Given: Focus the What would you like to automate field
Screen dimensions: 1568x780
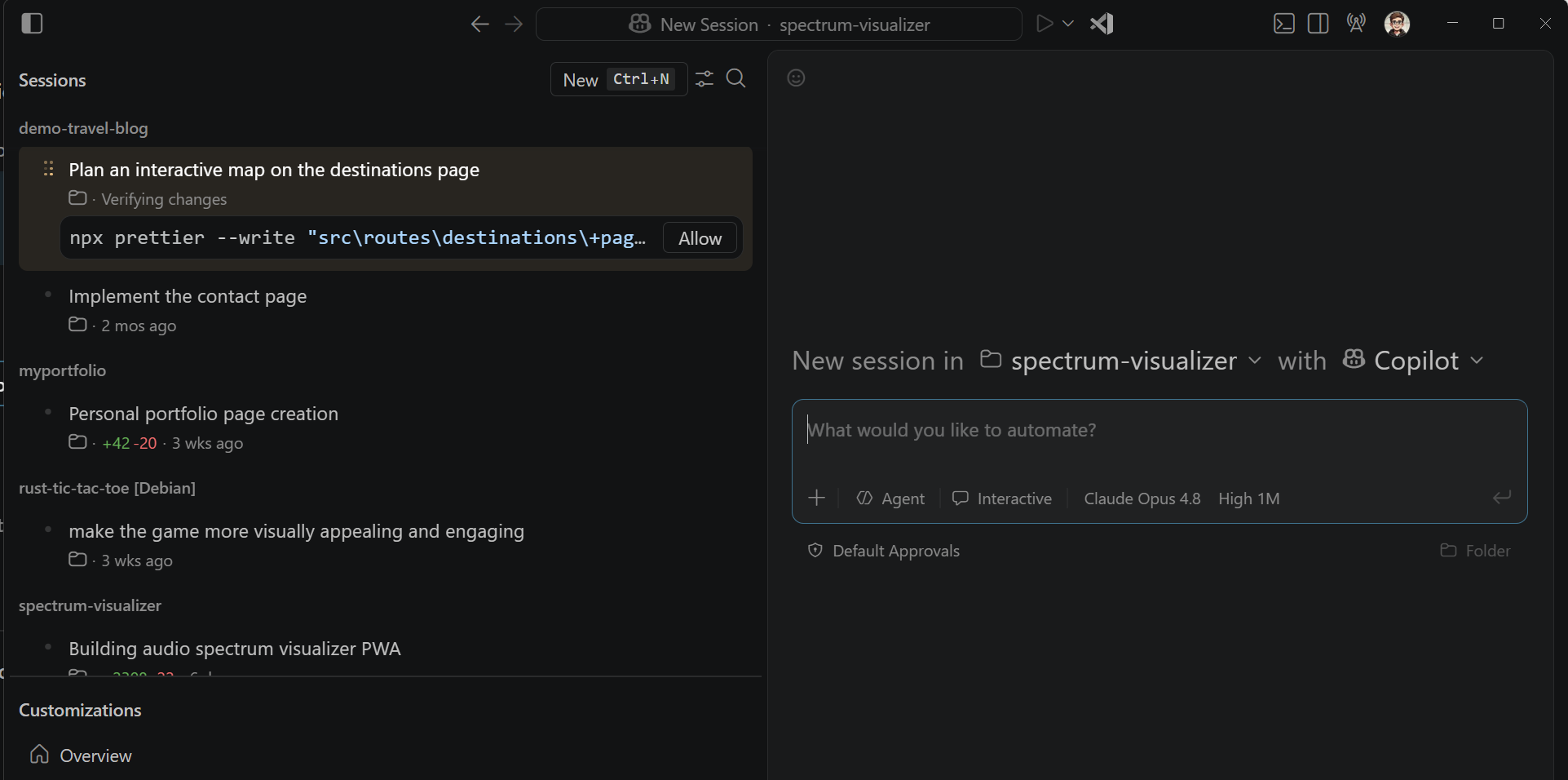Looking at the screenshot, I should [1159, 430].
